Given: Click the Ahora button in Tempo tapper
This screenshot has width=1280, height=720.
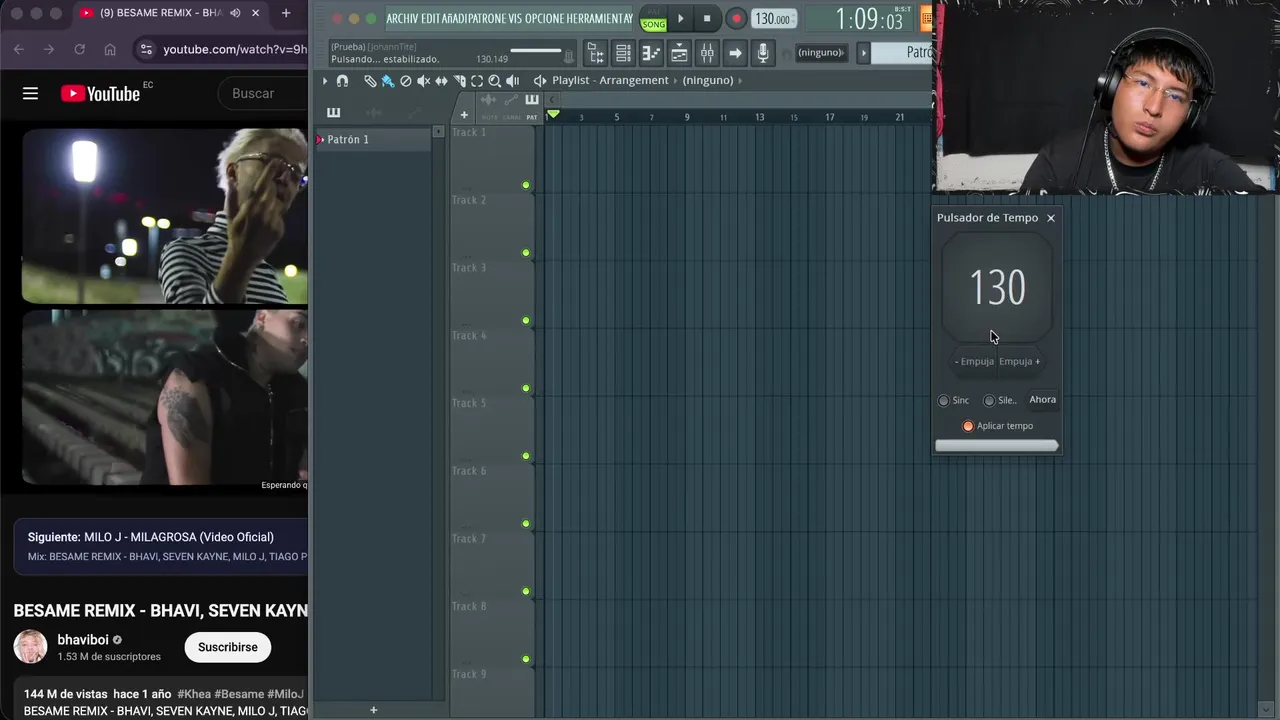Looking at the screenshot, I should tap(1042, 400).
